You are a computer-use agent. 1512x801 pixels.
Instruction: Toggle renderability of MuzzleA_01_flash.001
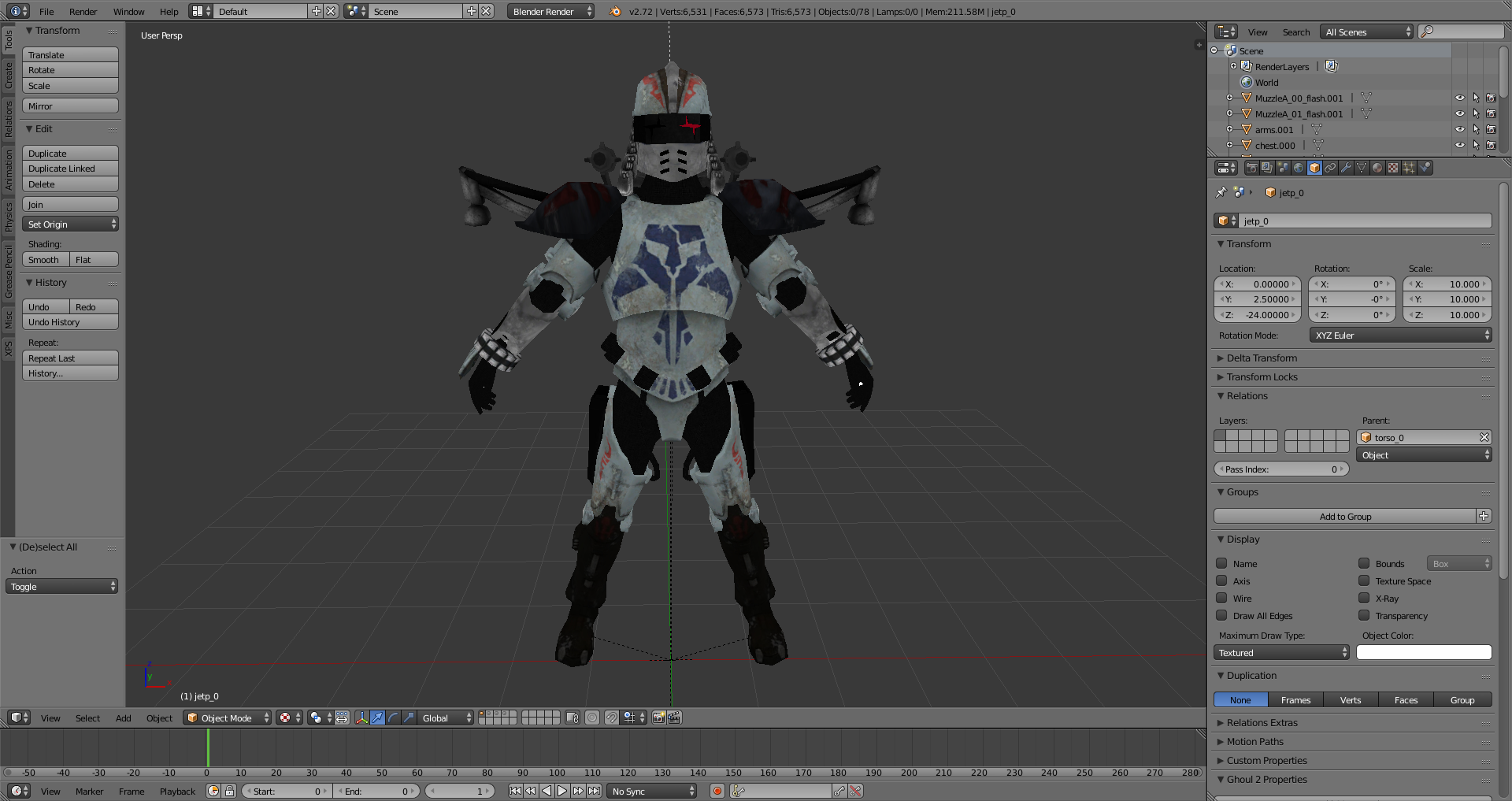(x=1491, y=114)
